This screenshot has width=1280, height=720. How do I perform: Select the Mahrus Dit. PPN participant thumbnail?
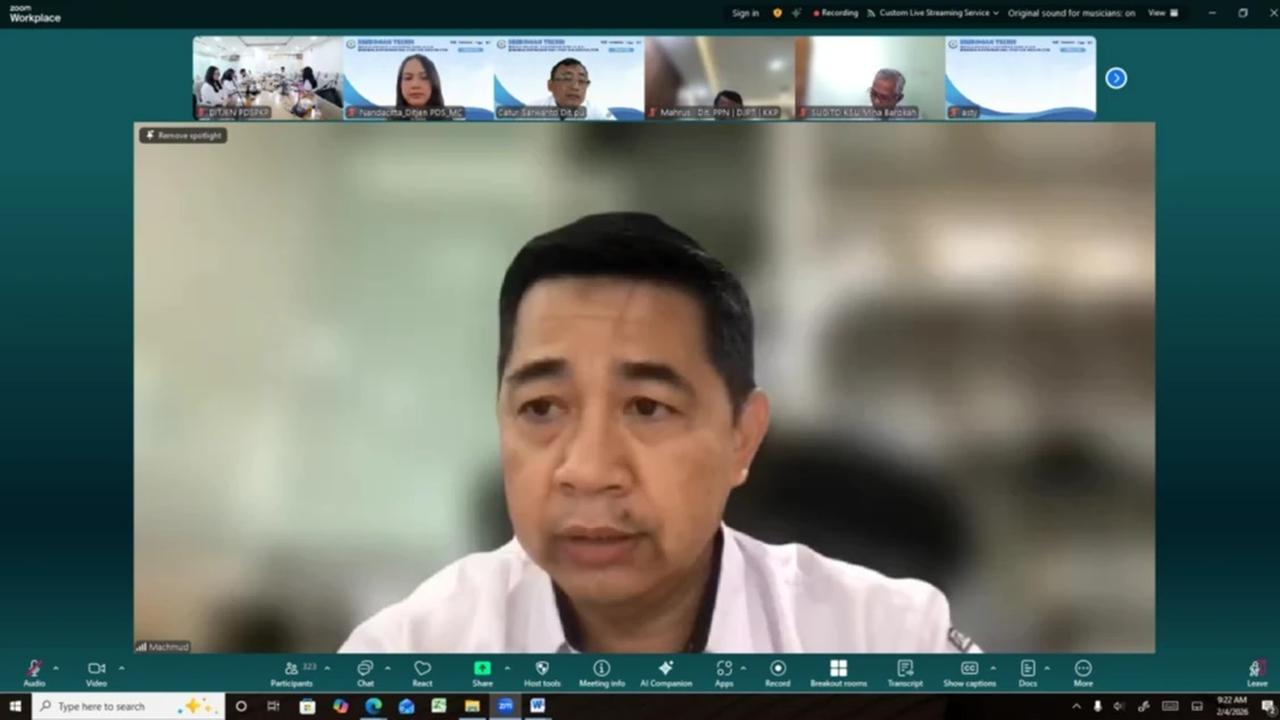pyautogui.click(x=719, y=78)
